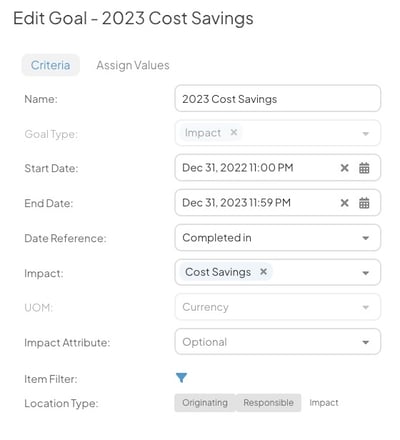Expand the Impact dropdown arrow
Image resolution: width=400 pixels, height=440 pixels.
coord(366,273)
